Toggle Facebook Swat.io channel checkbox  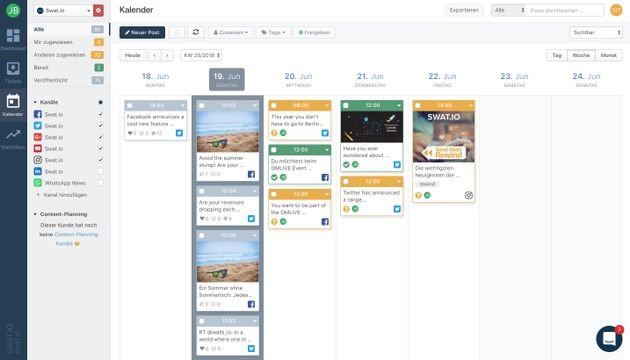[x=100, y=114]
